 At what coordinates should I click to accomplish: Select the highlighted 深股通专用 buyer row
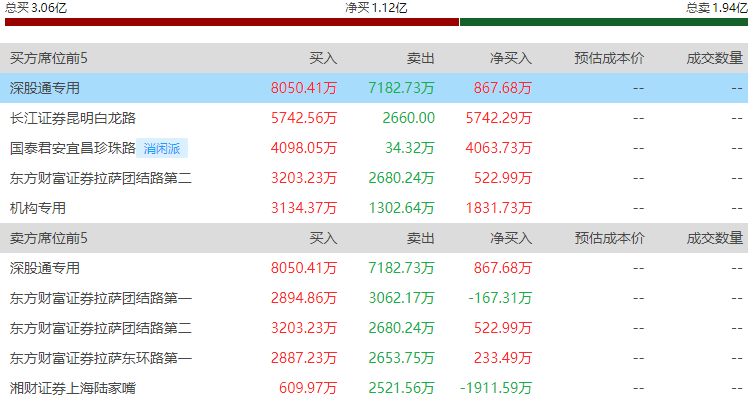(374, 88)
